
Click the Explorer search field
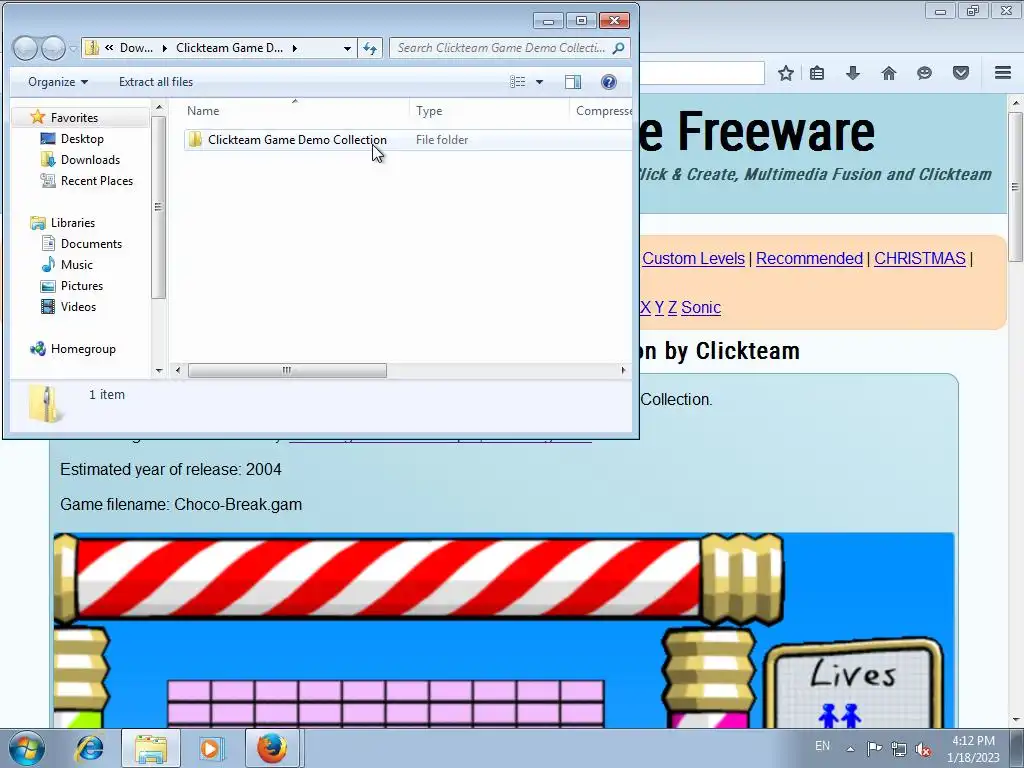pos(509,48)
